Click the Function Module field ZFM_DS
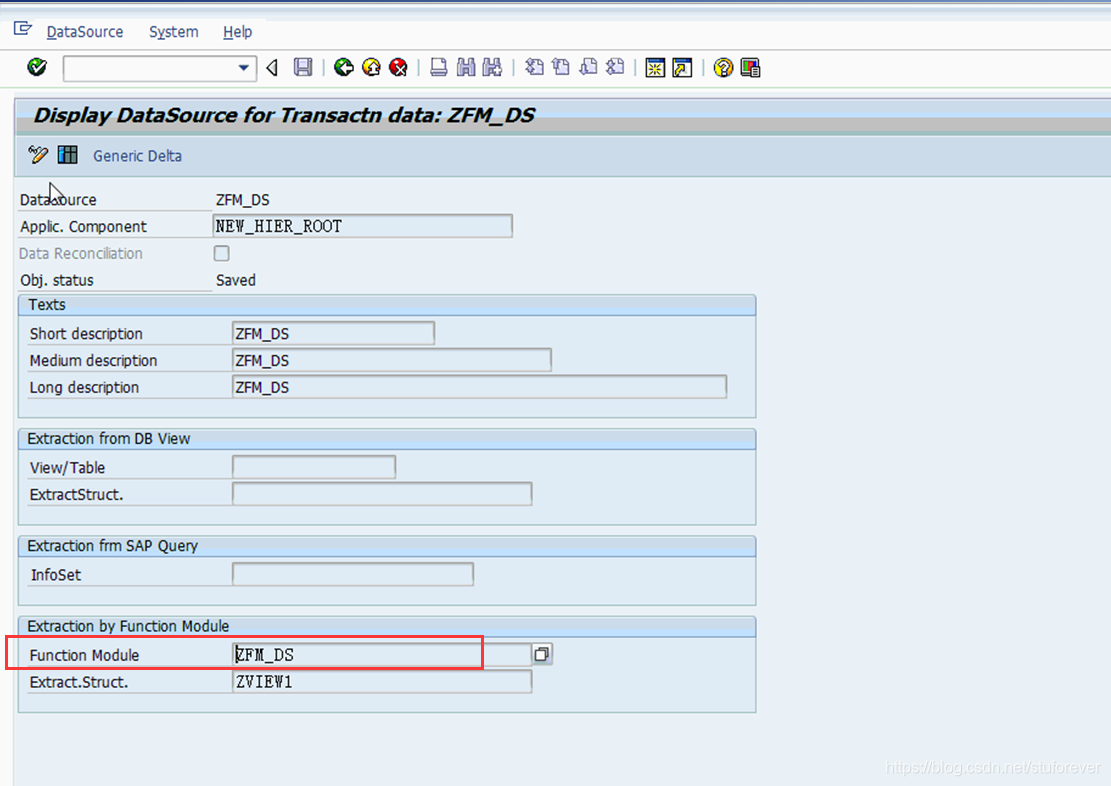 [381, 654]
